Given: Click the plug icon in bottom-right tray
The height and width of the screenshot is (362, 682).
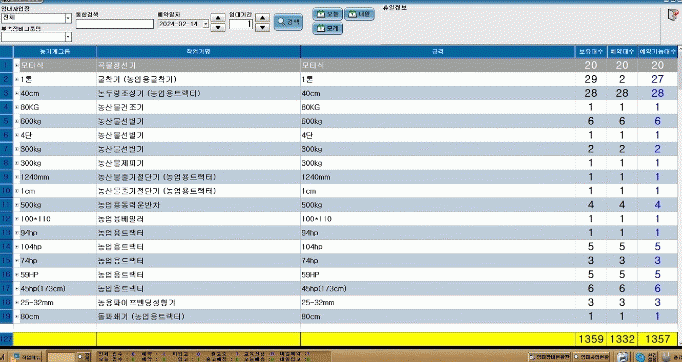Looking at the screenshot, I should coord(664,357).
